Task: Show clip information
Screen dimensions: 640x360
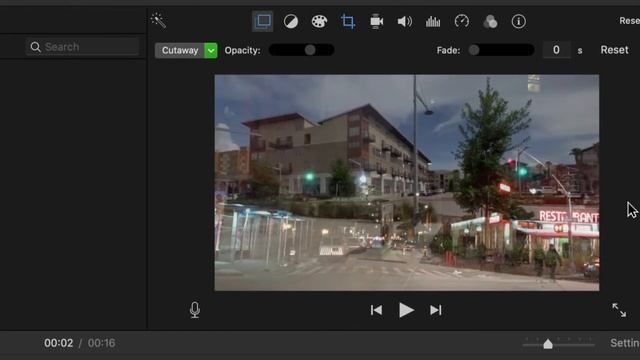Action: 518,21
